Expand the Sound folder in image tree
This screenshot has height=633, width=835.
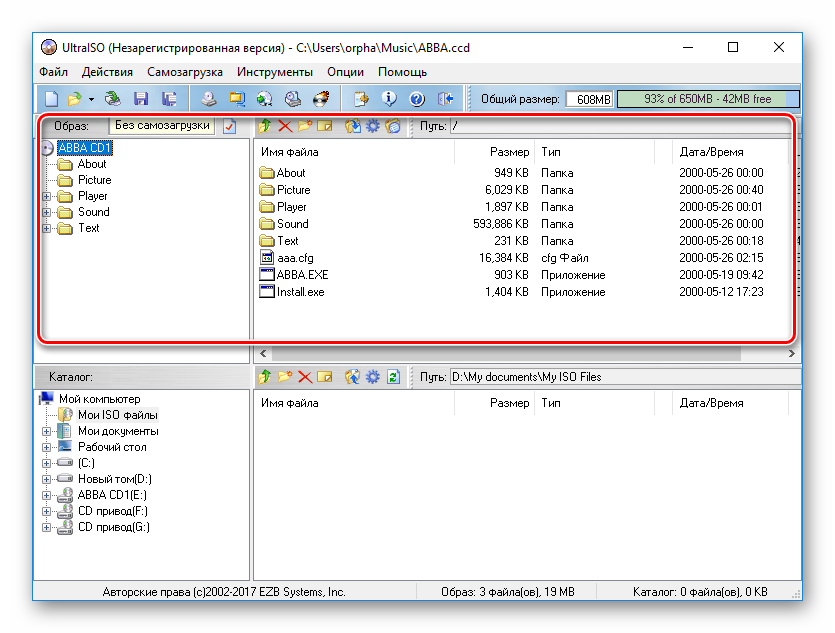click(46, 212)
